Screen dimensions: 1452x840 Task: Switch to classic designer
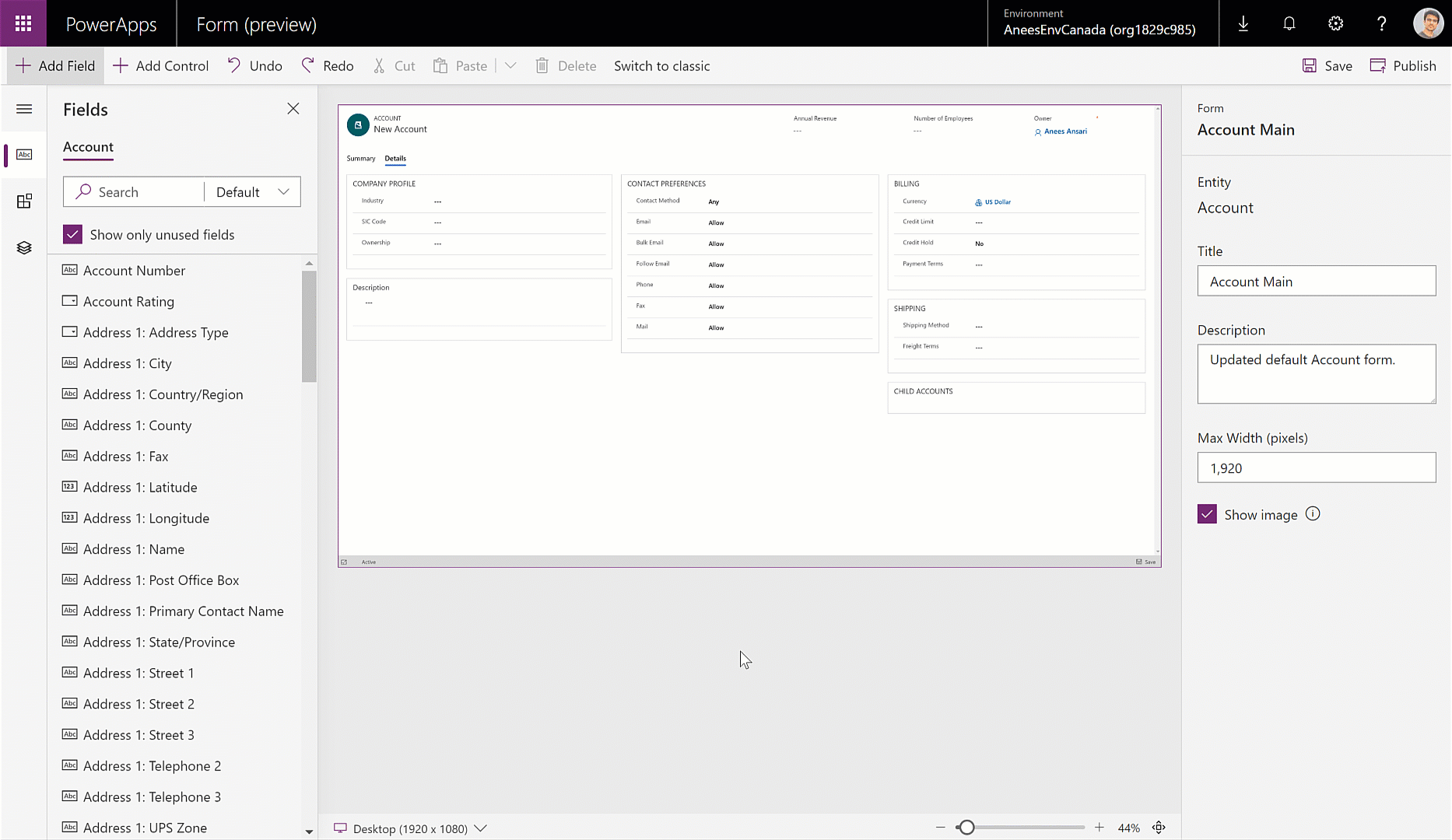click(x=662, y=66)
